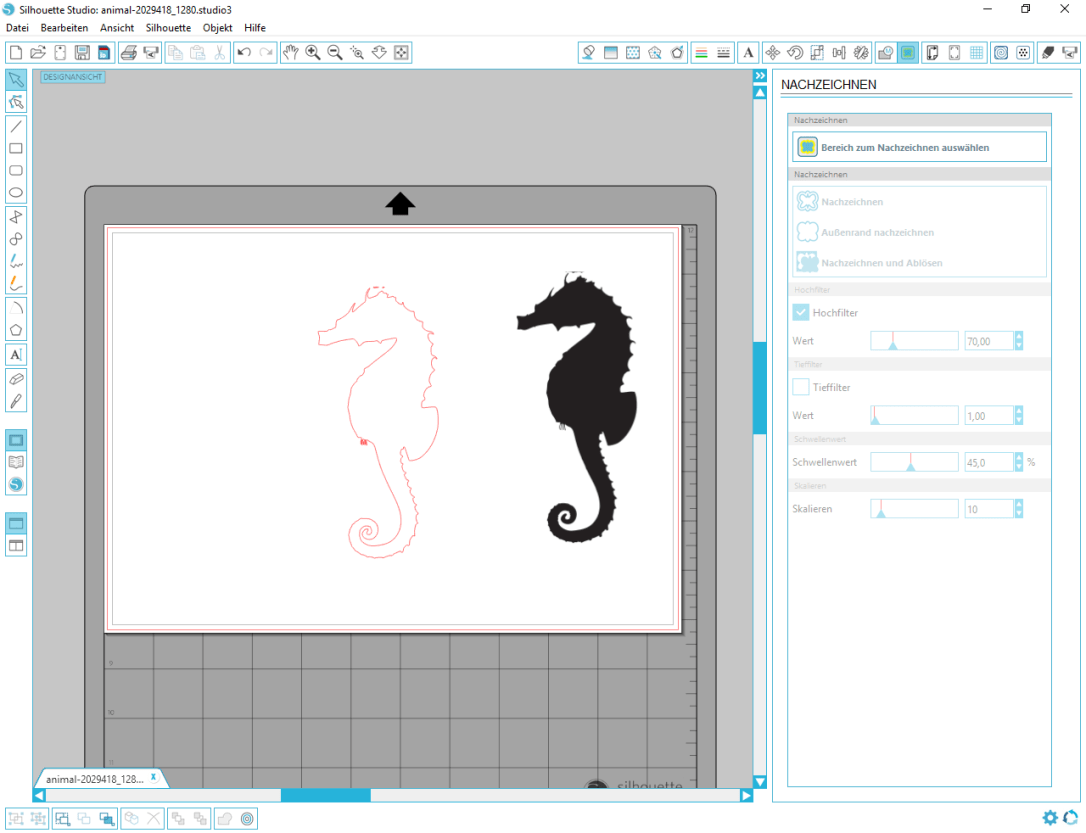
Task: Click Bereich zum Nachzeichnen auswählen
Action: point(918,146)
